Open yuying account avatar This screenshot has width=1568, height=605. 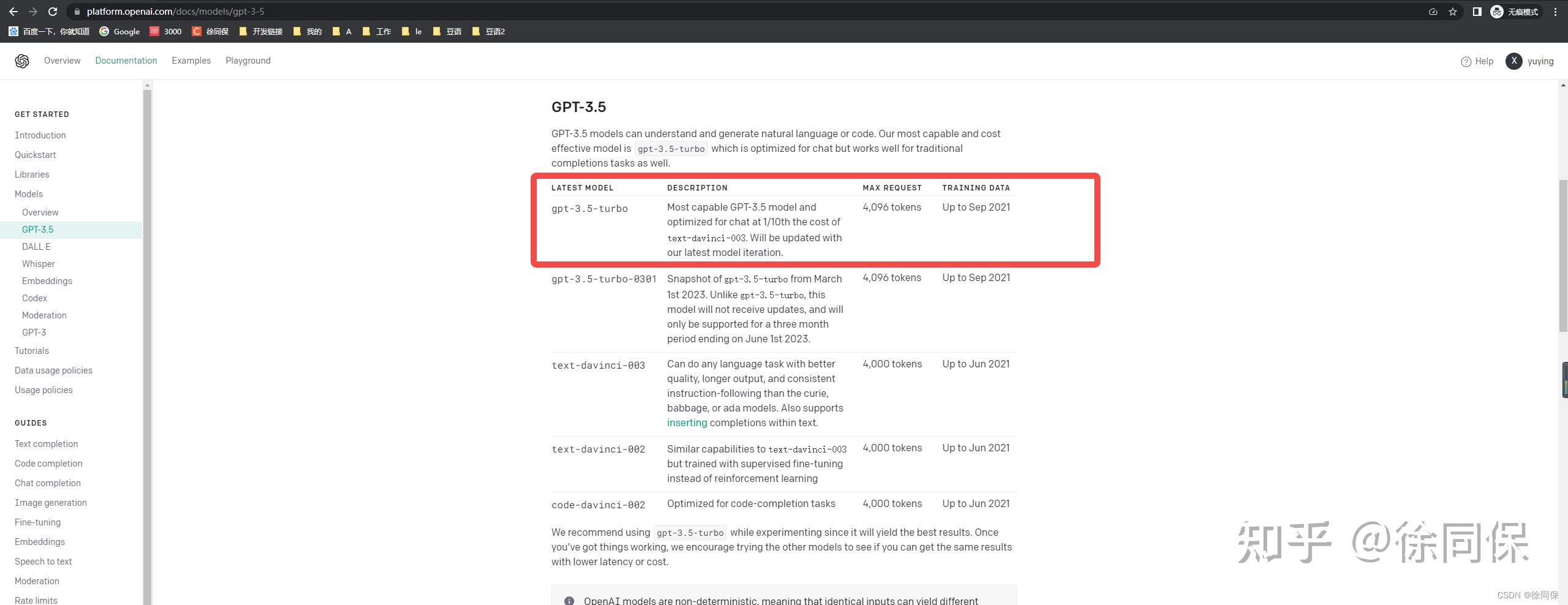(x=1513, y=61)
